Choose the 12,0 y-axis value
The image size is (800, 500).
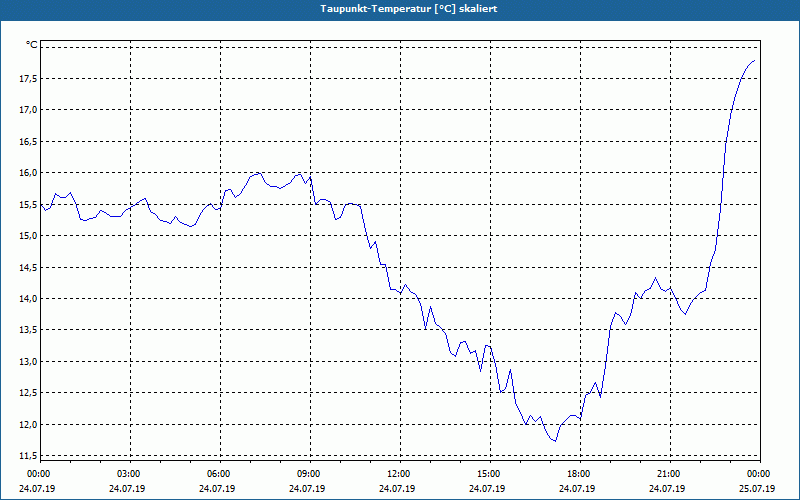tap(29, 424)
